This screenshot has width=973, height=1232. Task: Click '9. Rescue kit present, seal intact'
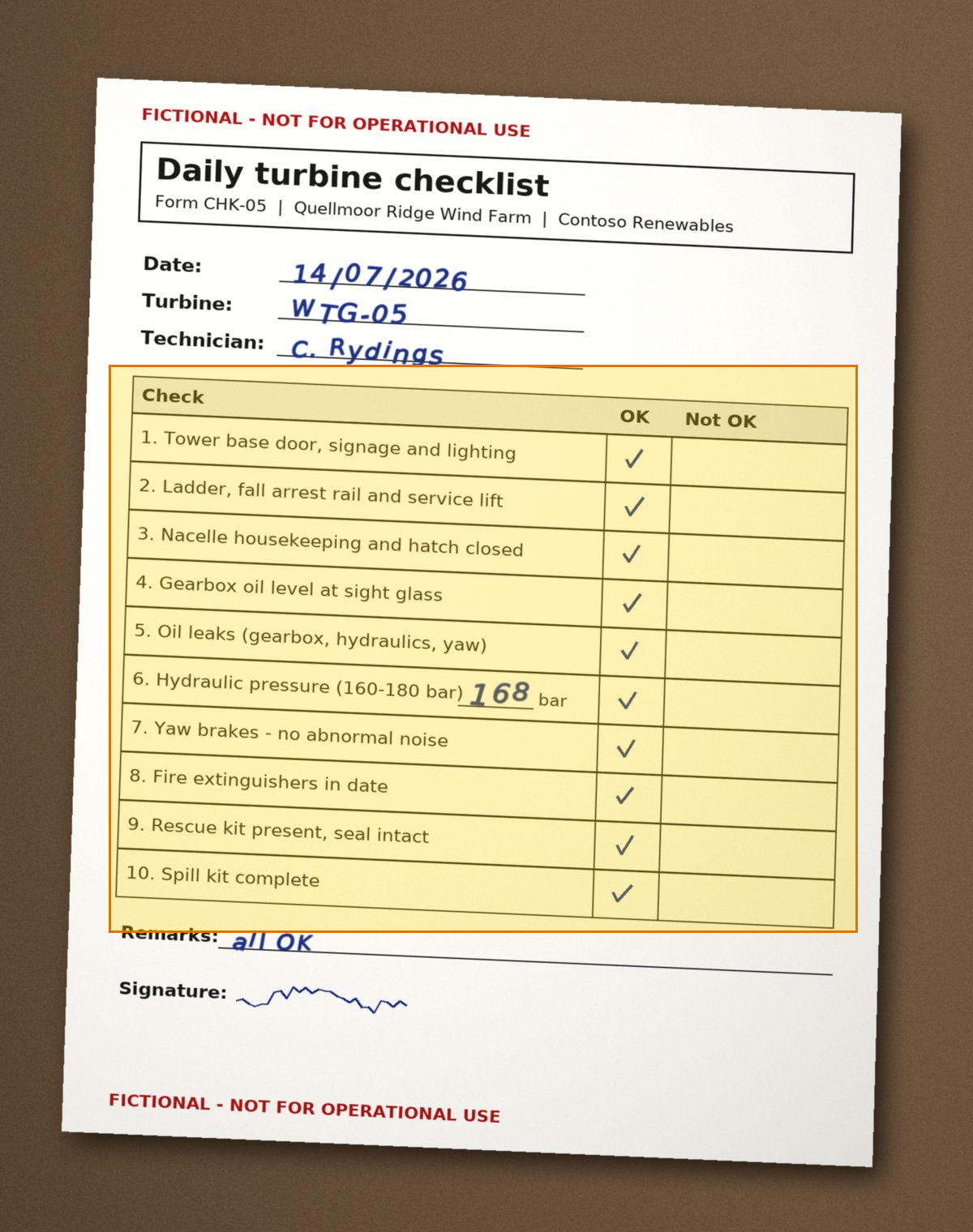(x=278, y=831)
